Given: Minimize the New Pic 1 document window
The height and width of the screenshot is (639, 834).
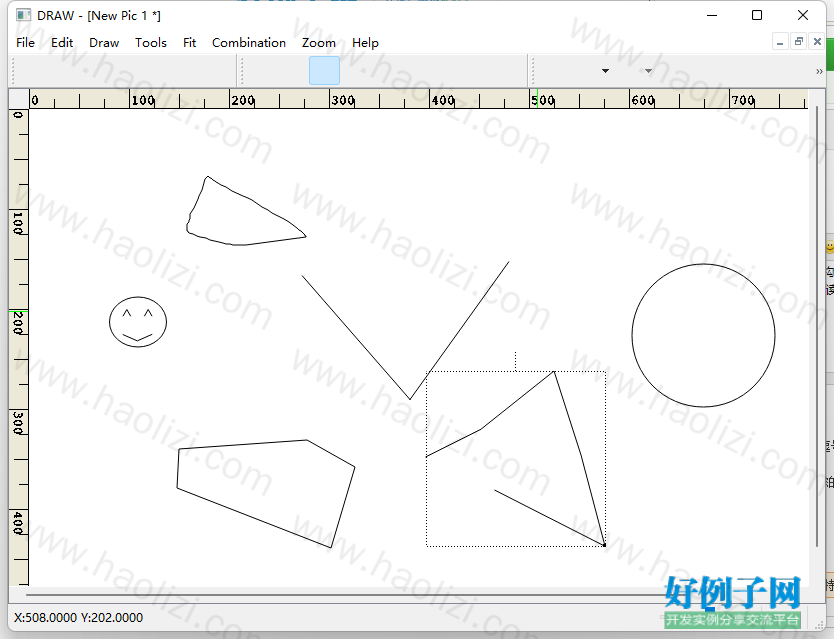Looking at the screenshot, I should (x=780, y=42).
